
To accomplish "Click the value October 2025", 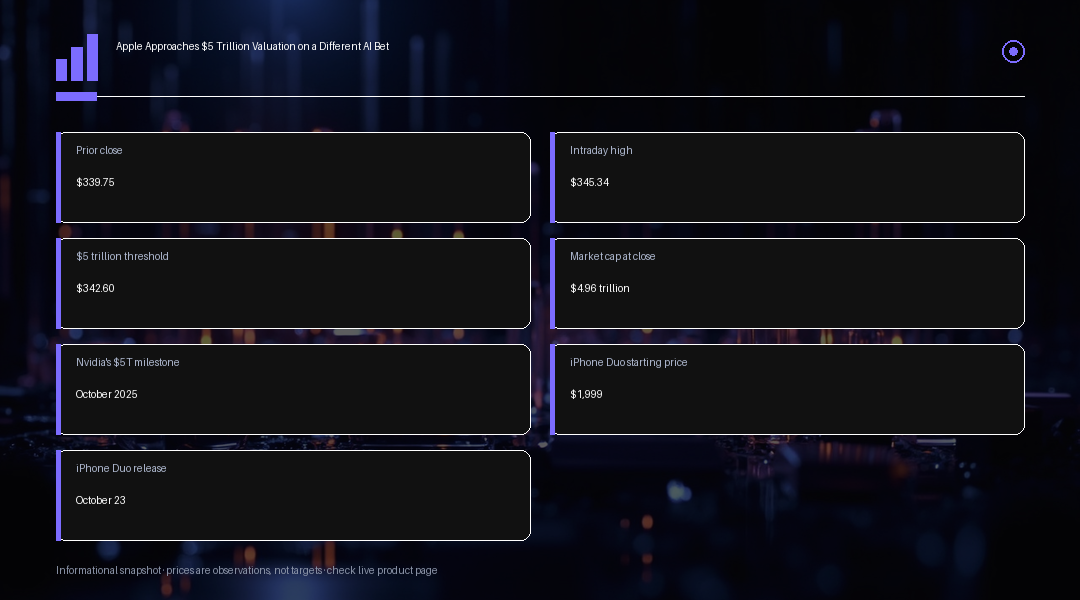I will [x=106, y=395].
